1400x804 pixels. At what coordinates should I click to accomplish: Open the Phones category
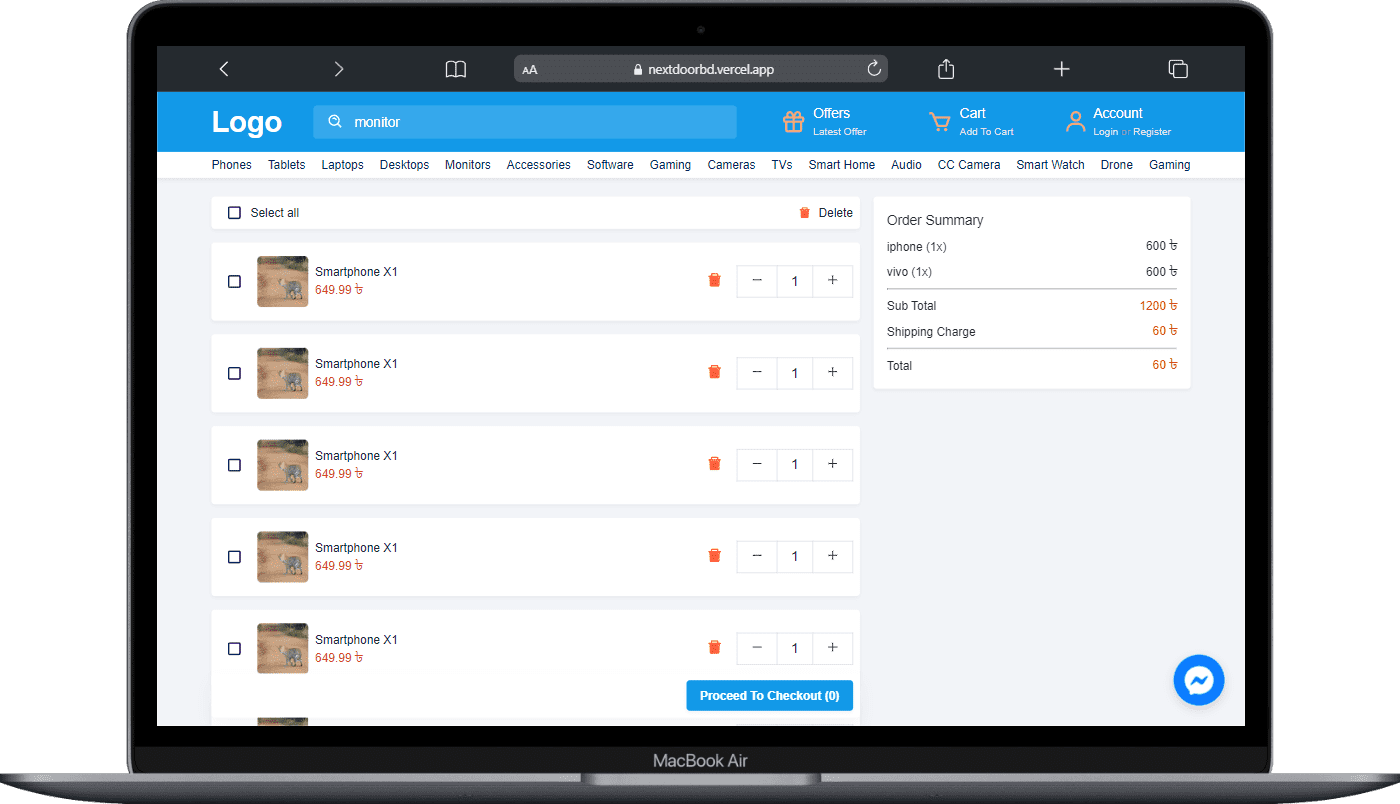point(232,165)
